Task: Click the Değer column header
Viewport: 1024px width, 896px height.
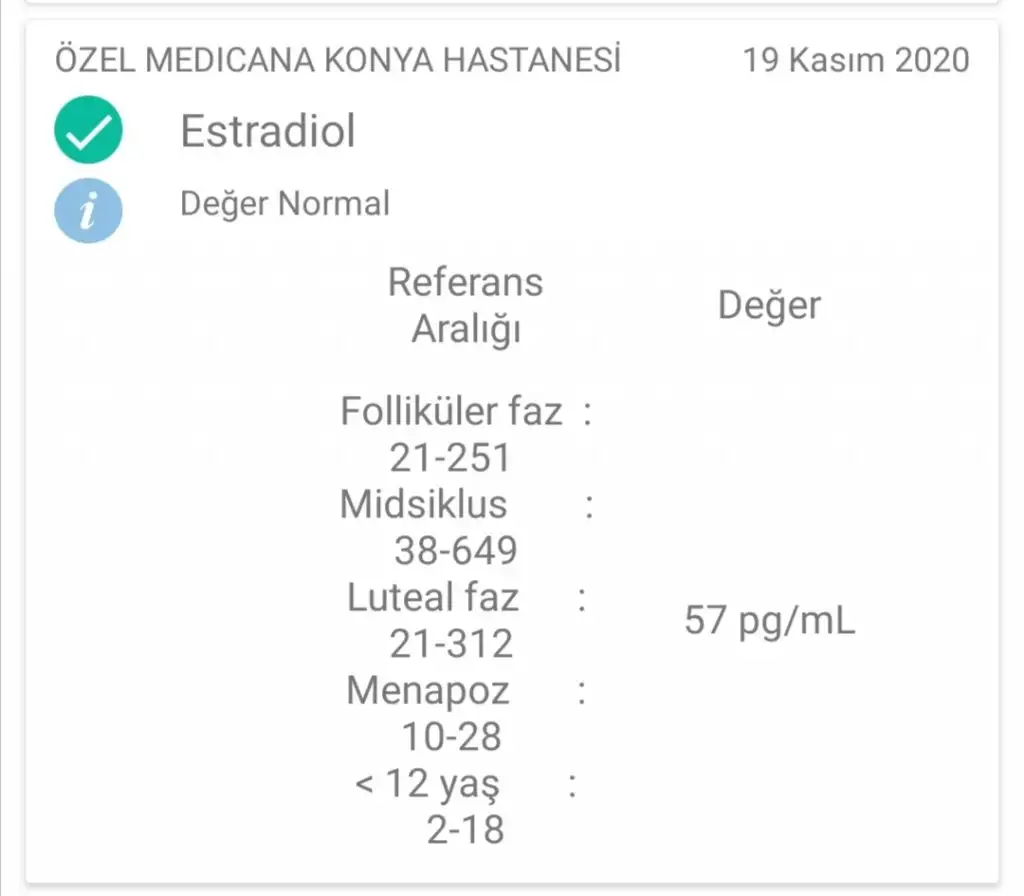Action: 769,306
